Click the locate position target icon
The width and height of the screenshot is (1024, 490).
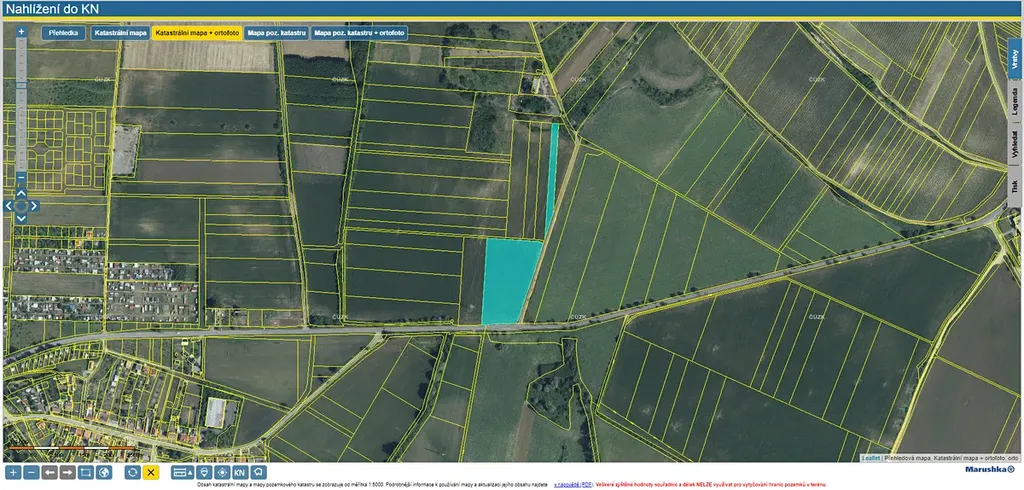(221, 472)
